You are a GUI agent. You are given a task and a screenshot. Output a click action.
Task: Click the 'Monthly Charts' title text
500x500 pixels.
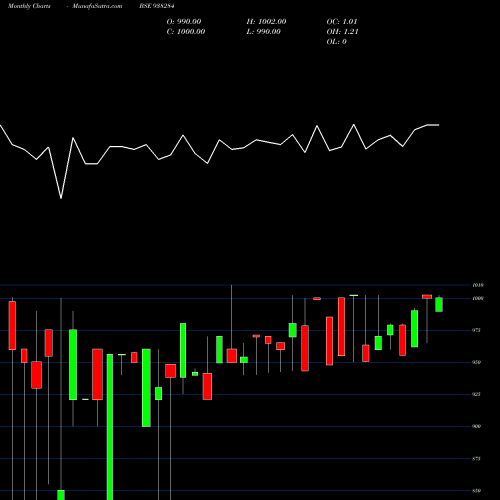(29, 6)
